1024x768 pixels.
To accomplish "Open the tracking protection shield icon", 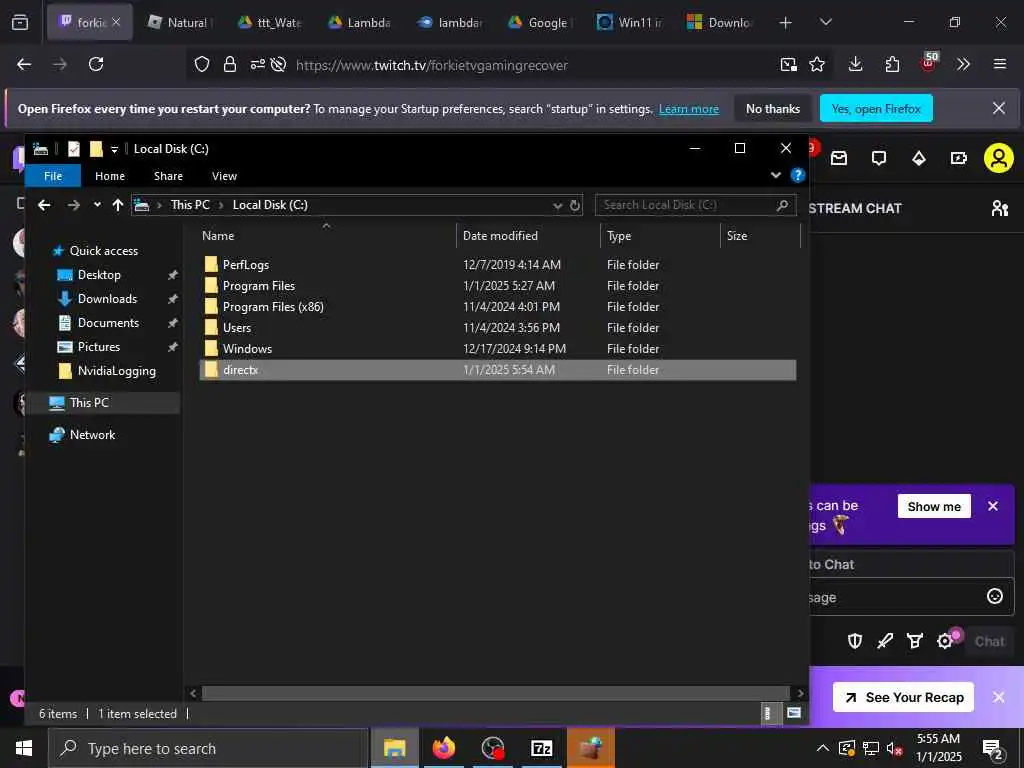I will click(x=202, y=64).
